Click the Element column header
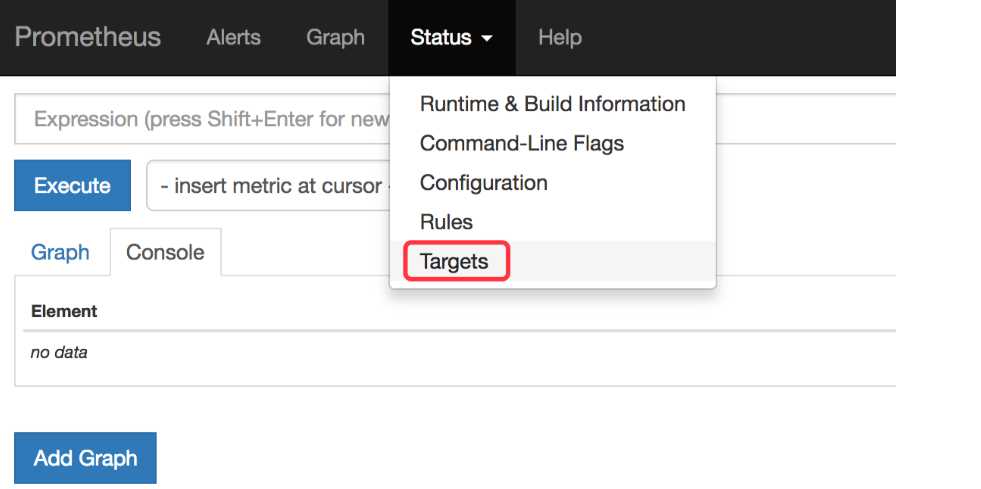The height and width of the screenshot is (489, 981). [64, 311]
